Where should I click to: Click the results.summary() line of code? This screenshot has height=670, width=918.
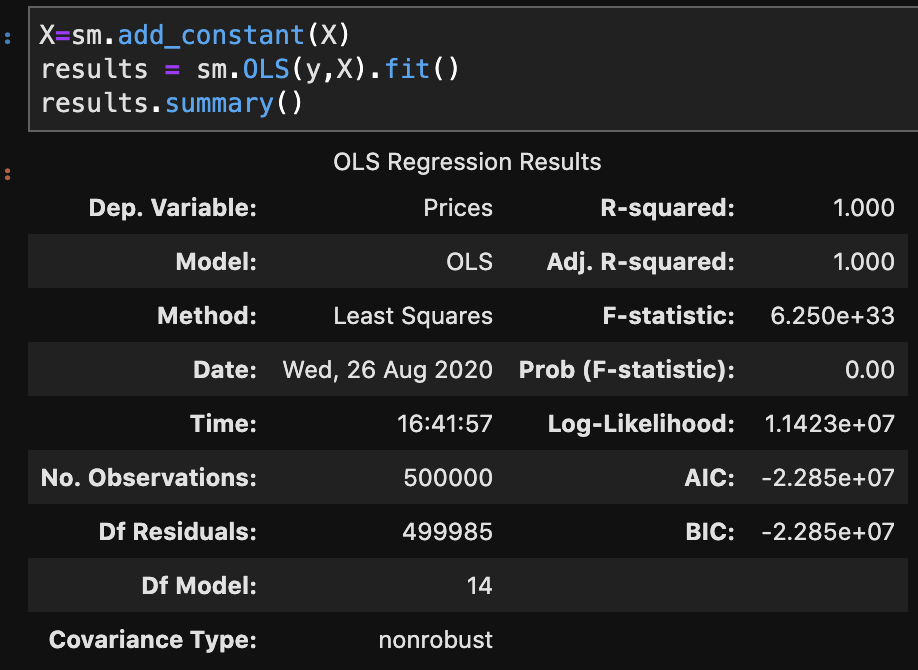pyautogui.click(x=170, y=103)
